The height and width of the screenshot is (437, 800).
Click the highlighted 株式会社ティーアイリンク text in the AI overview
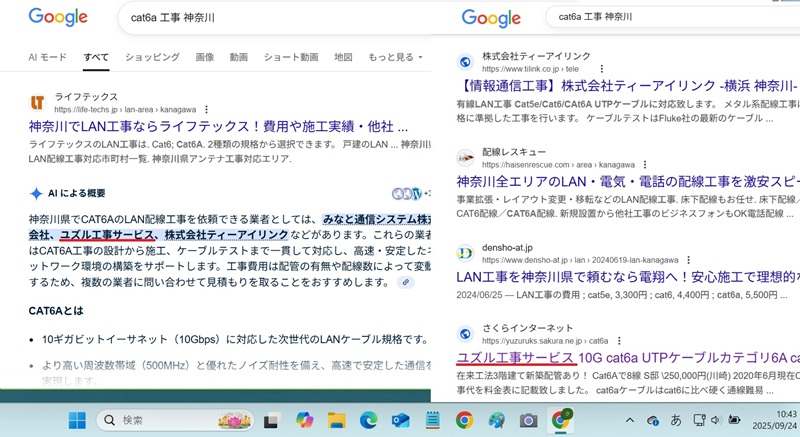226,235
